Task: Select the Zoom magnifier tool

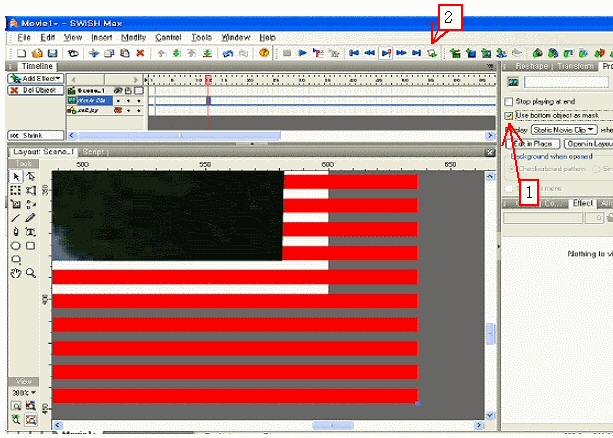Action: (x=30, y=273)
